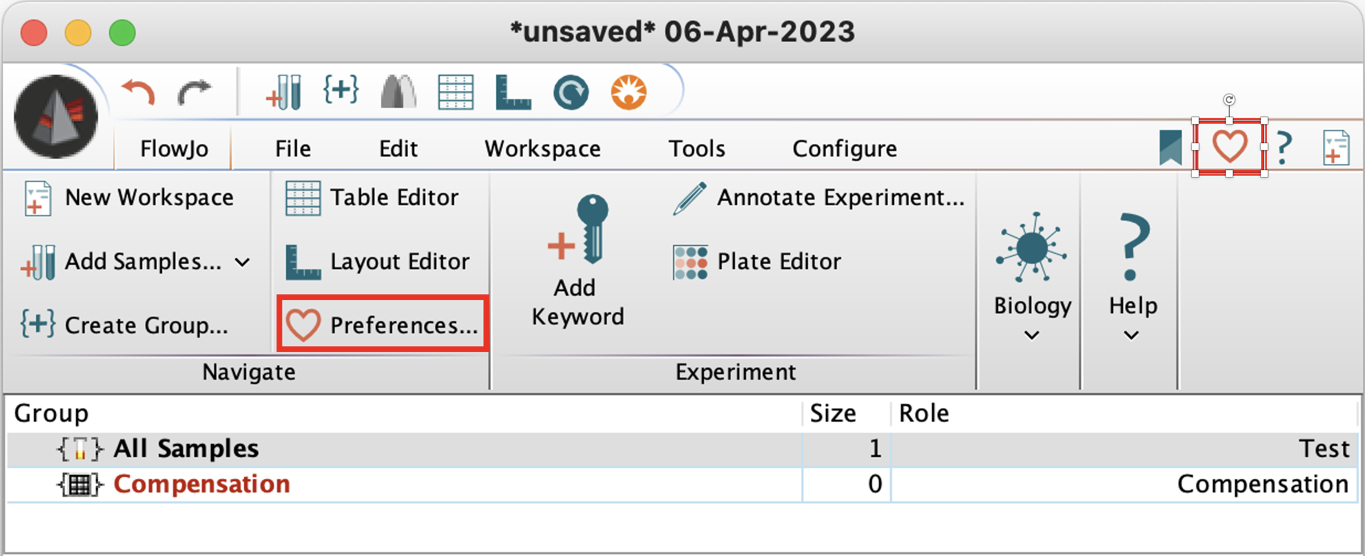Open Preferences from Navigate band
1365x556 pixels.
383,325
